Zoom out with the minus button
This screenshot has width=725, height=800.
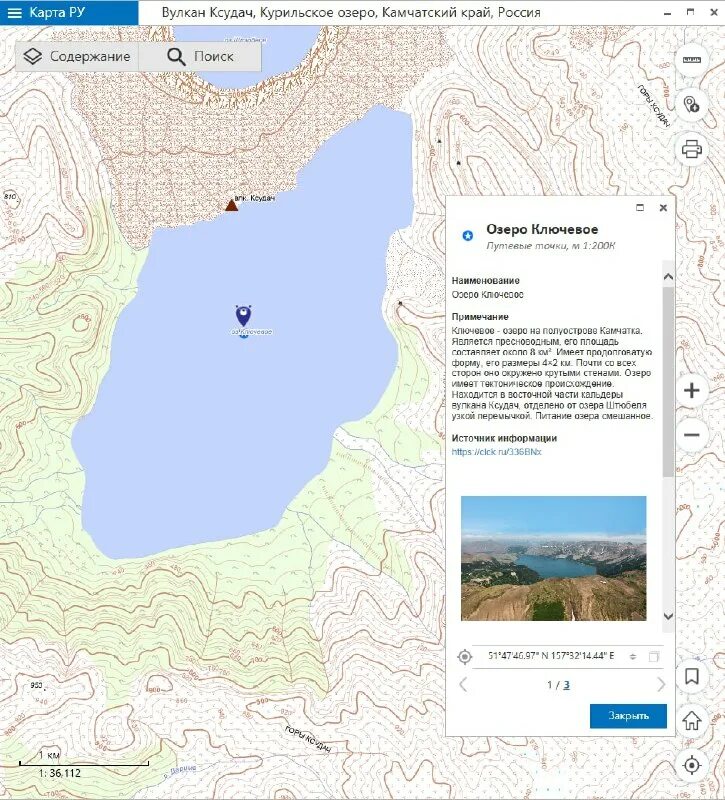(691, 435)
